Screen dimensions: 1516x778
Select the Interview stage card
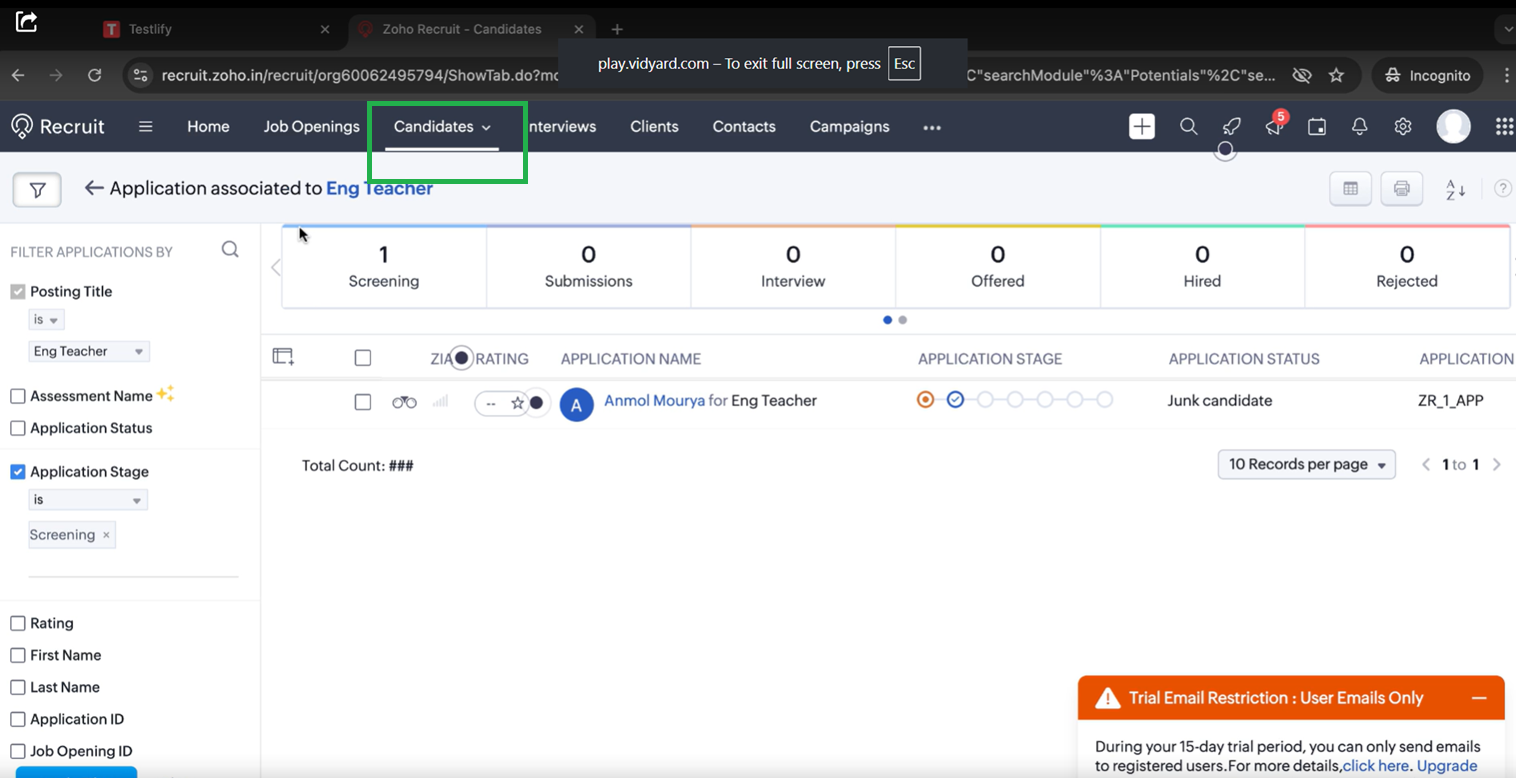[793, 266]
